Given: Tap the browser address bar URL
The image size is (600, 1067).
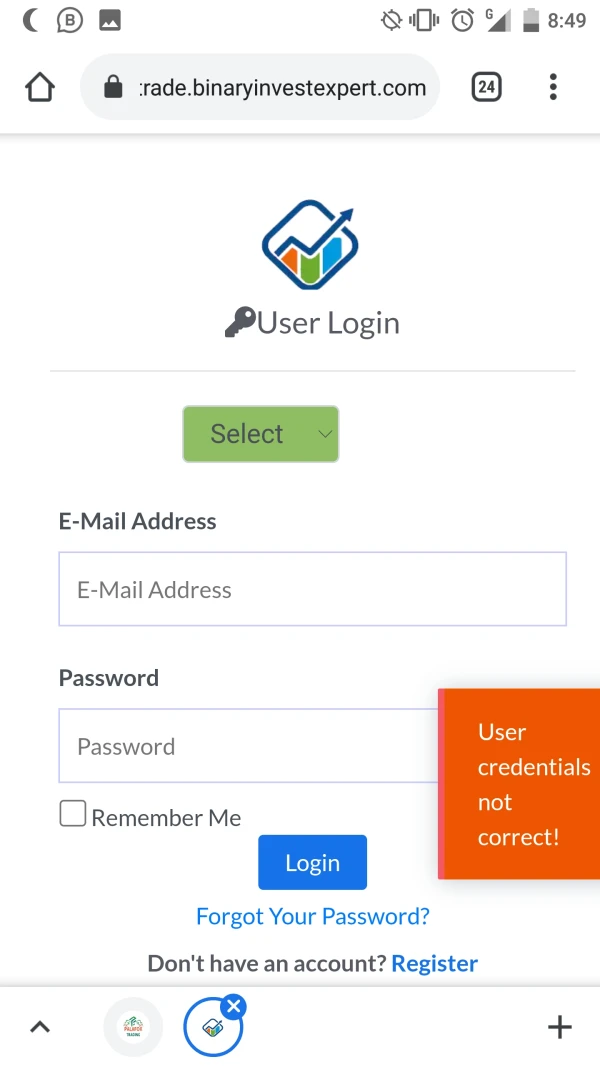Looking at the screenshot, I should click(x=283, y=88).
